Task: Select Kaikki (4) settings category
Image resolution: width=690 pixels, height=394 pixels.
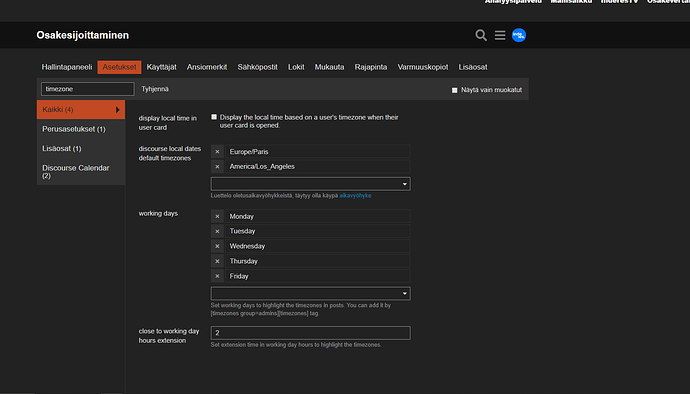Action: tap(81, 110)
